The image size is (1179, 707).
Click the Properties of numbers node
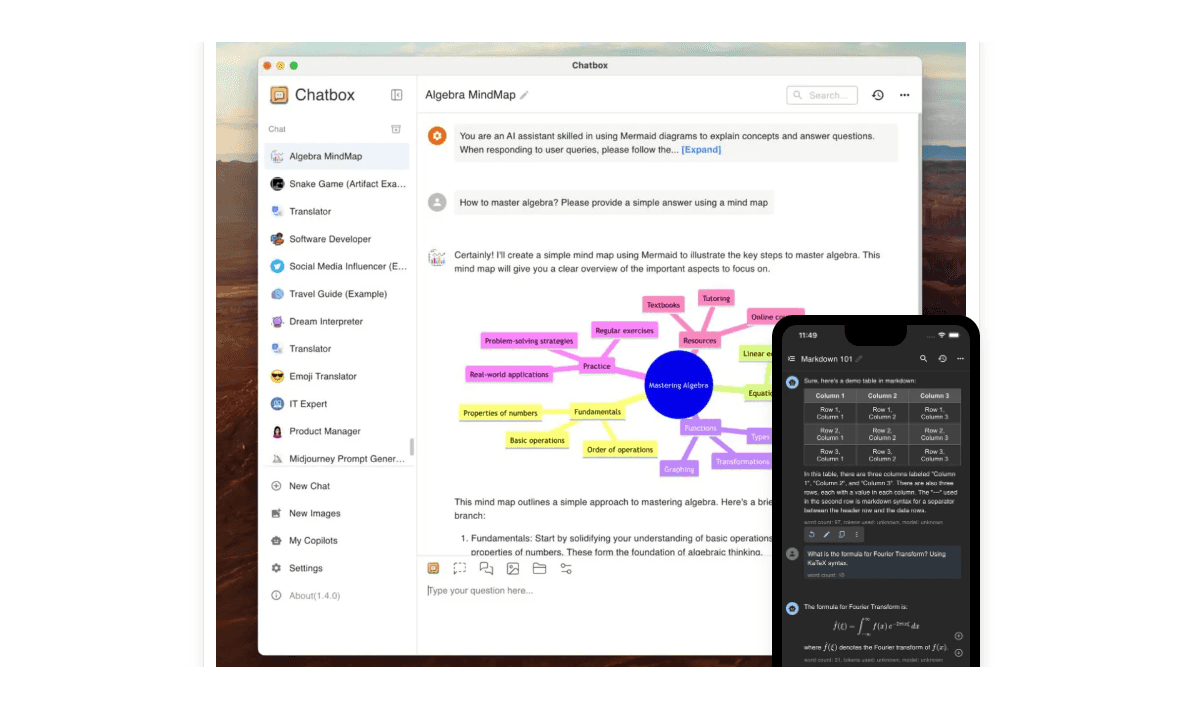(x=500, y=413)
